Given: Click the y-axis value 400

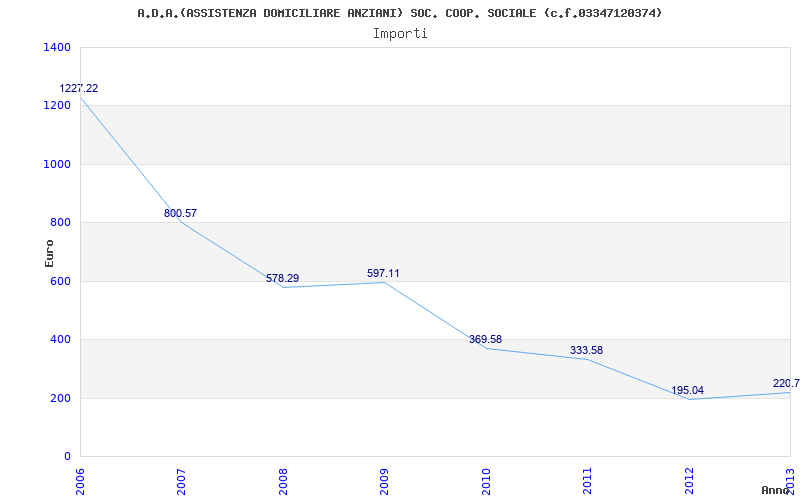Looking at the screenshot, I should 61,339.
